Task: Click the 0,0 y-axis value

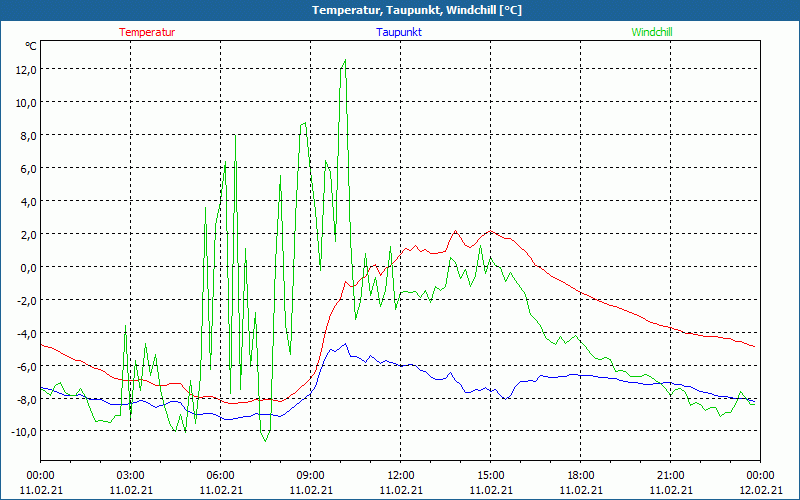Action: pos(29,267)
